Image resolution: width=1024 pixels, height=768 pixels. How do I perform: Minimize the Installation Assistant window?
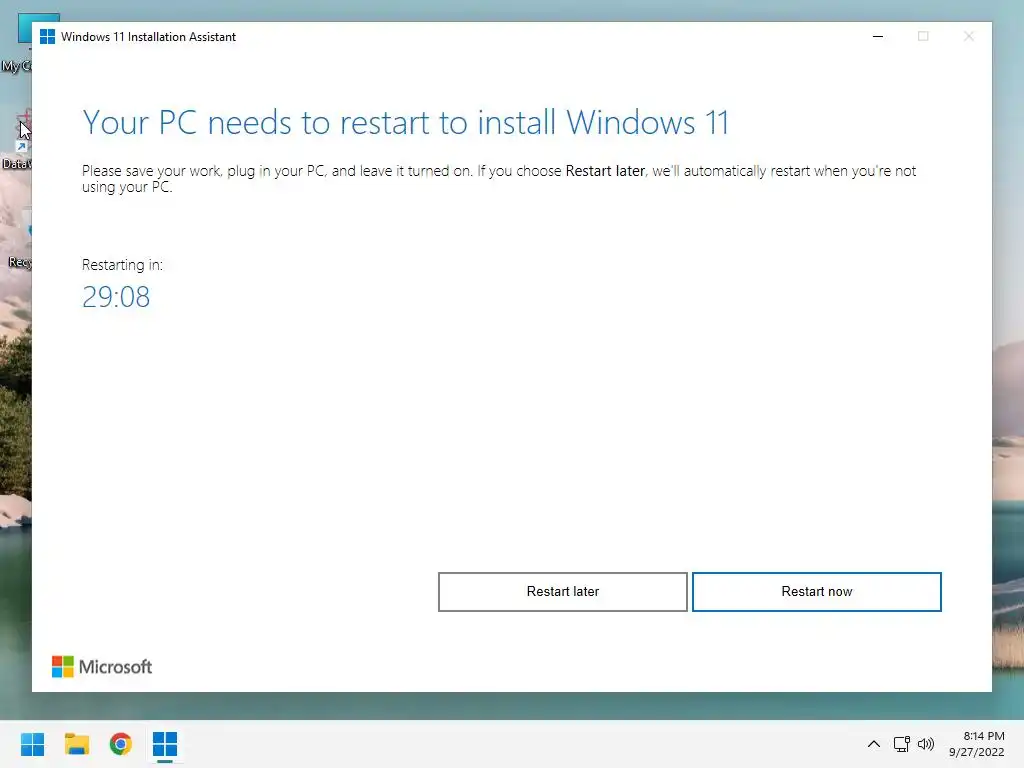pyautogui.click(x=878, y=37)
